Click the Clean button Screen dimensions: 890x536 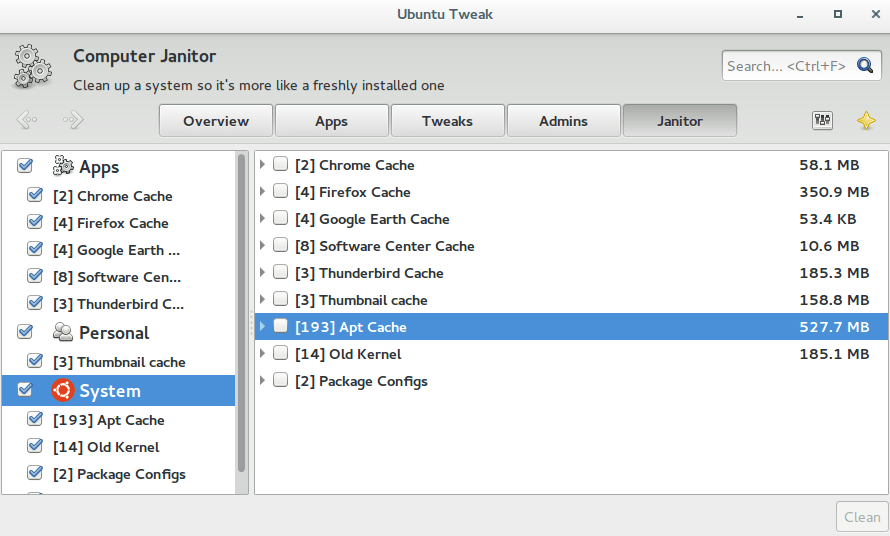pos(862,517)
